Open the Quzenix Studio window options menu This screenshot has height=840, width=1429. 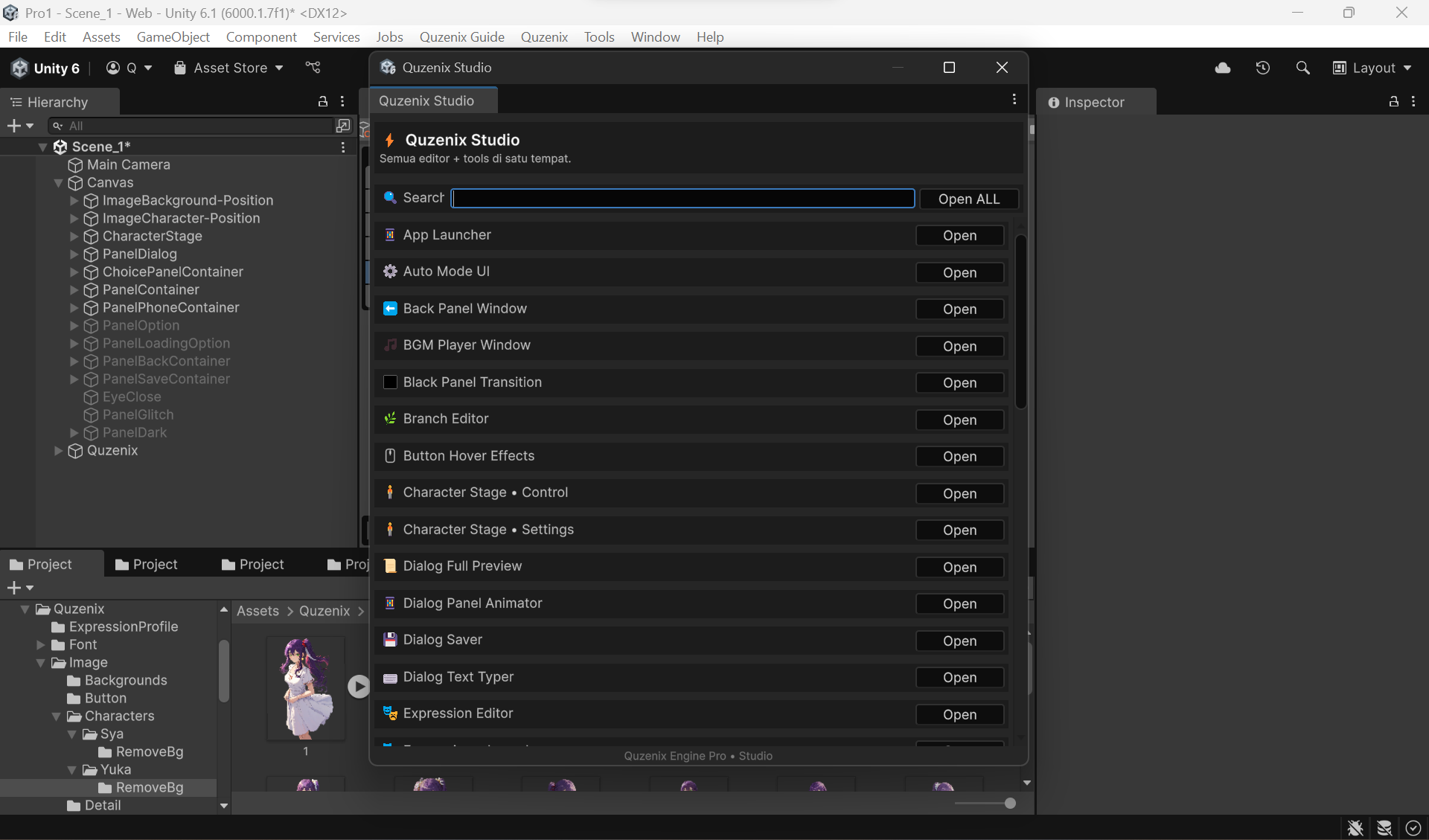point(1014,98)
